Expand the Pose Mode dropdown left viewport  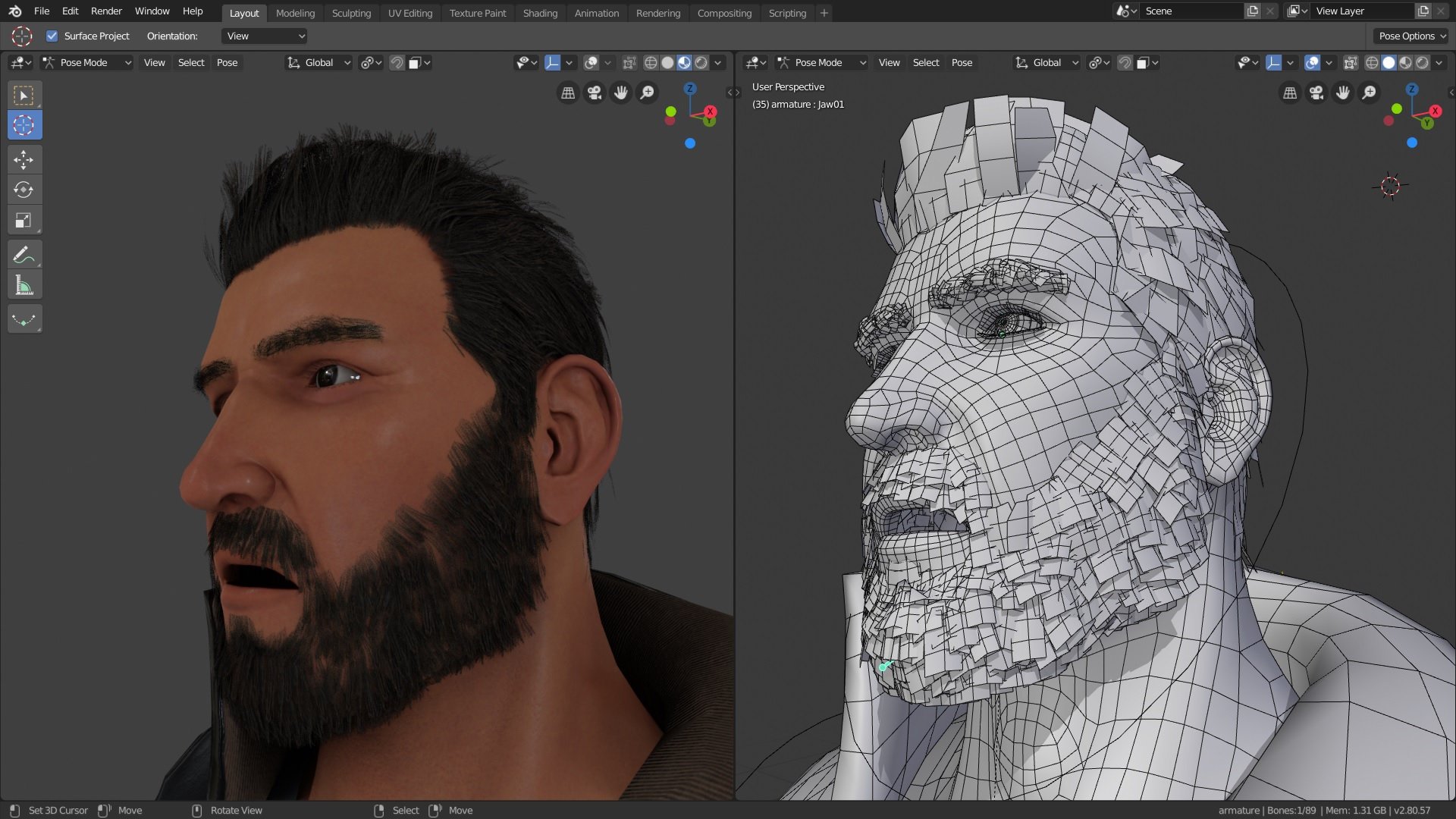pyautogui.click(x=88, y=62)
